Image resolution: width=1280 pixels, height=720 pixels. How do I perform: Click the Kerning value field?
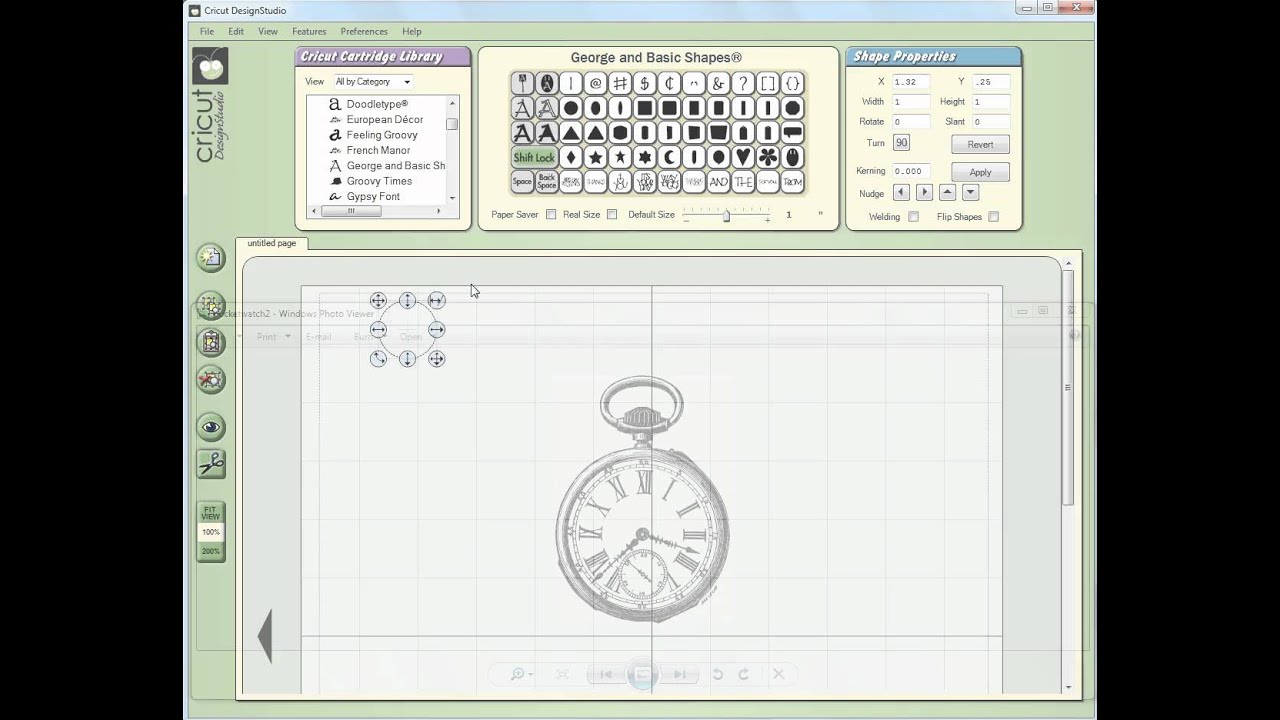[910, 171]
